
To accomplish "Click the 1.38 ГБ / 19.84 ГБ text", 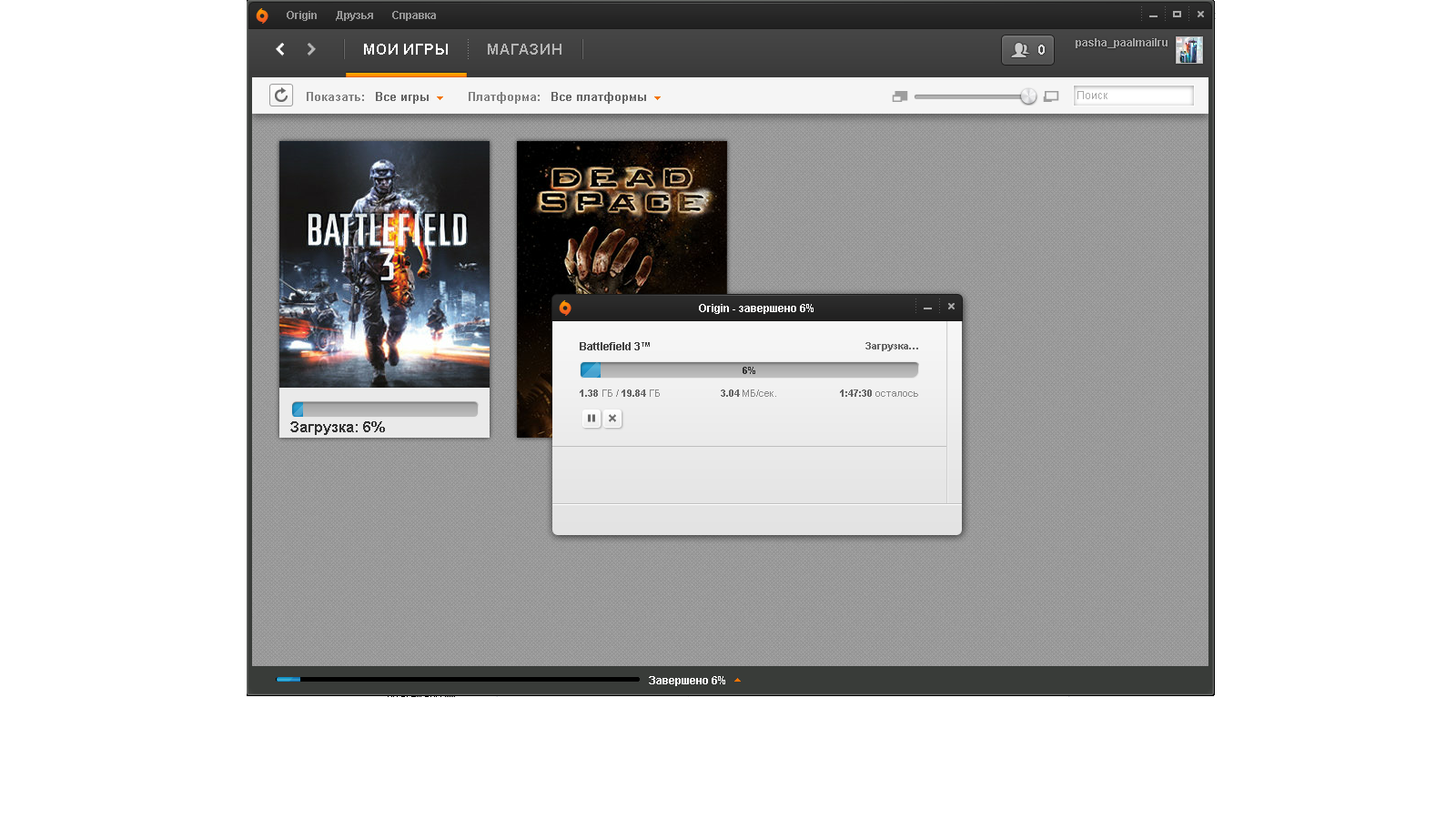I will 619,393.
